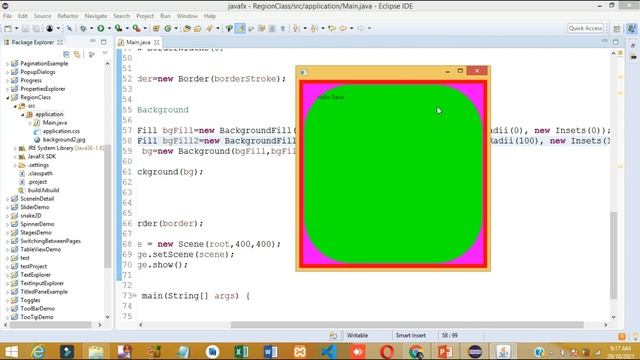Click the Open Type toolbar icon

click(187, 28)
